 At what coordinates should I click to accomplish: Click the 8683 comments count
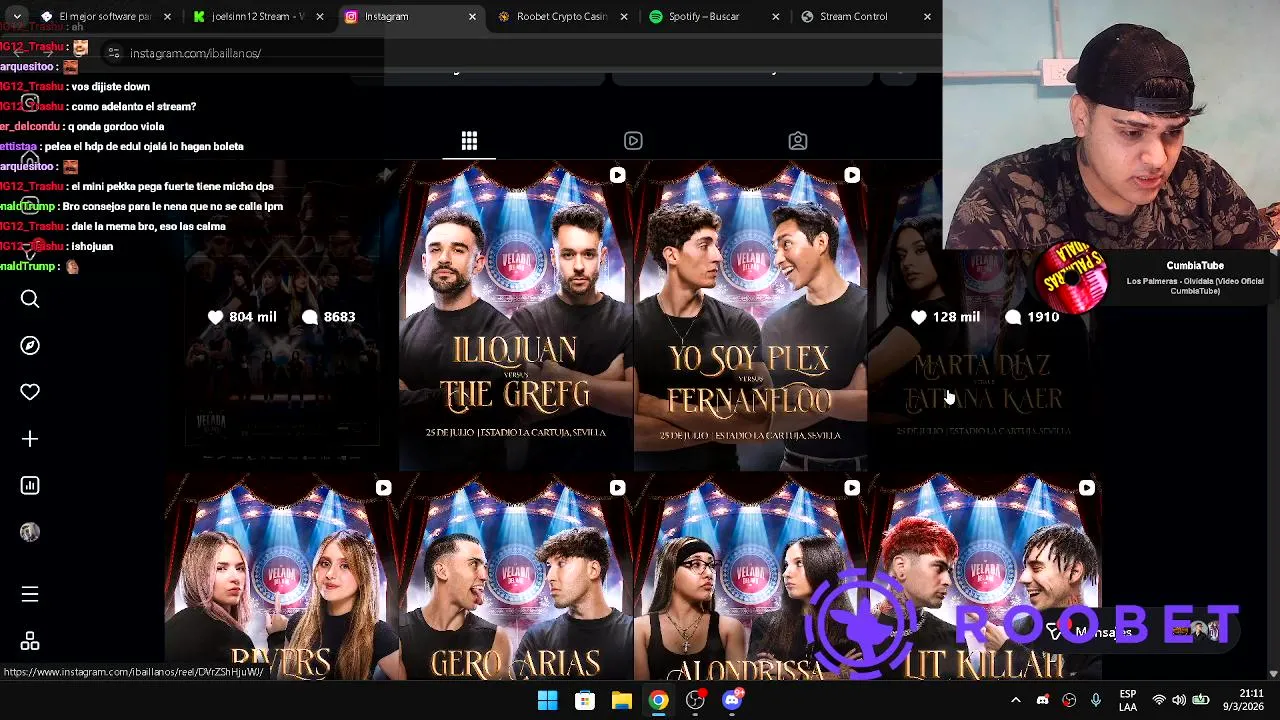[x=329, y=317]
